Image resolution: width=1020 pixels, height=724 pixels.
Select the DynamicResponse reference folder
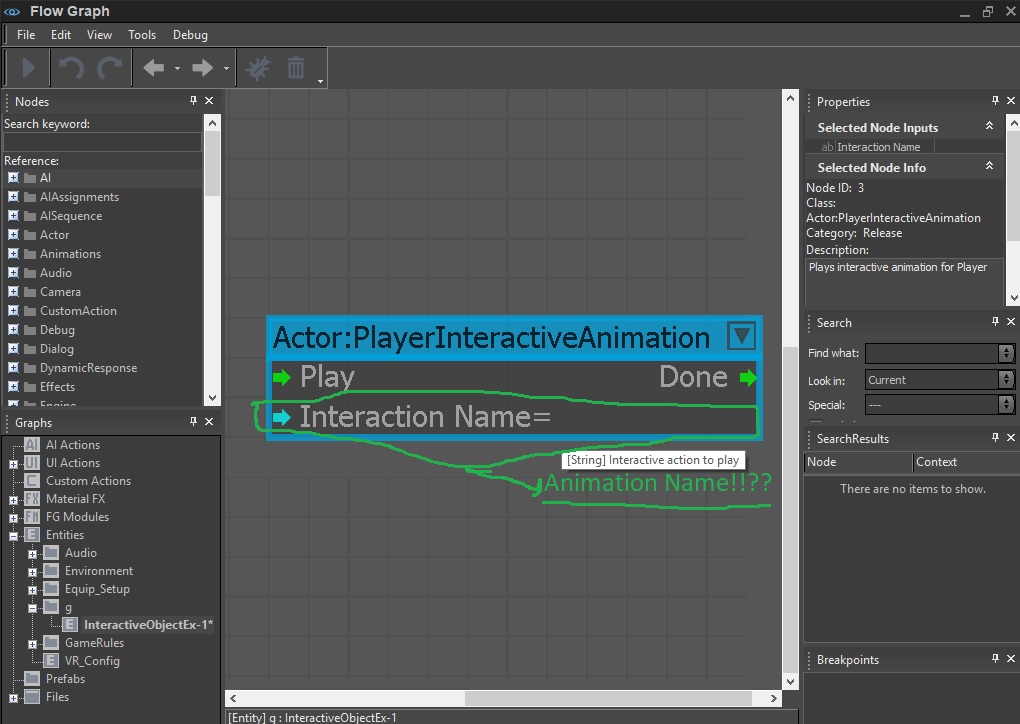point(88,368)
